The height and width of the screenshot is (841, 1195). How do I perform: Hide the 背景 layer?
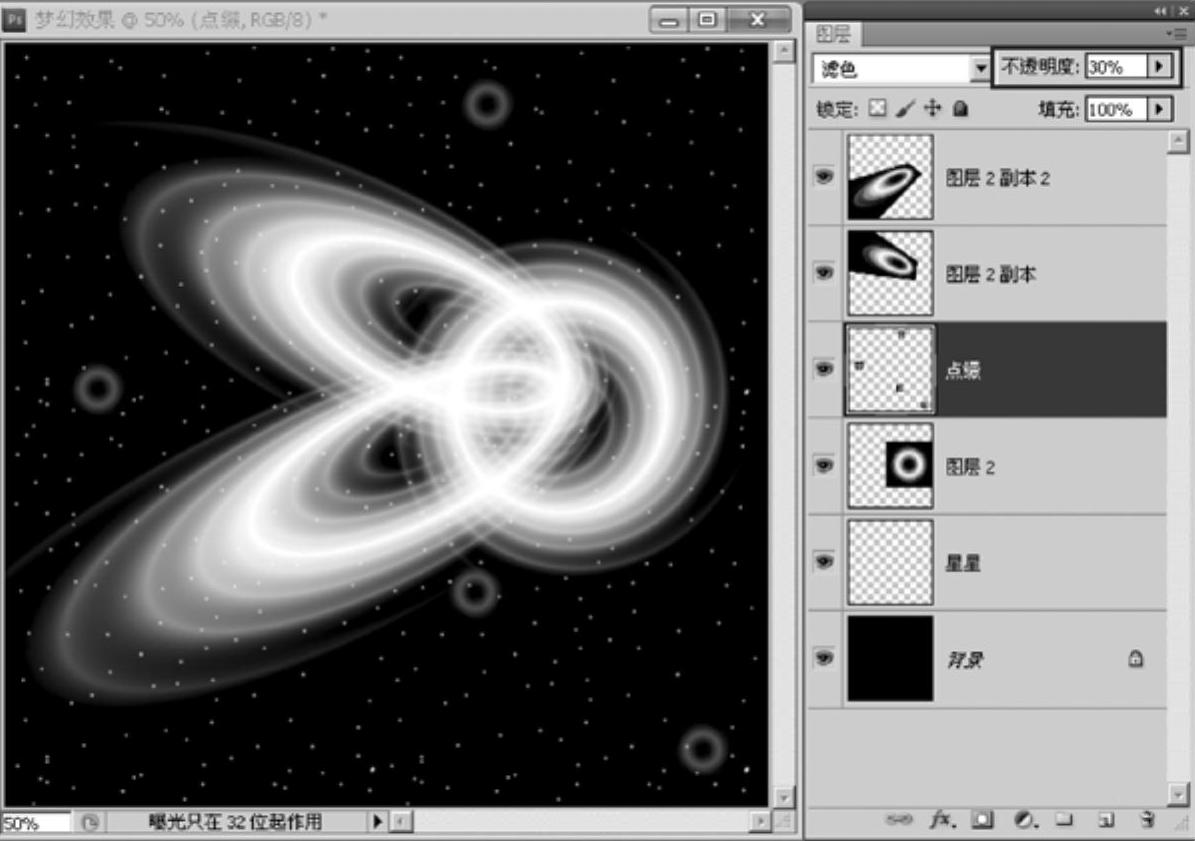tap(824, 657)
